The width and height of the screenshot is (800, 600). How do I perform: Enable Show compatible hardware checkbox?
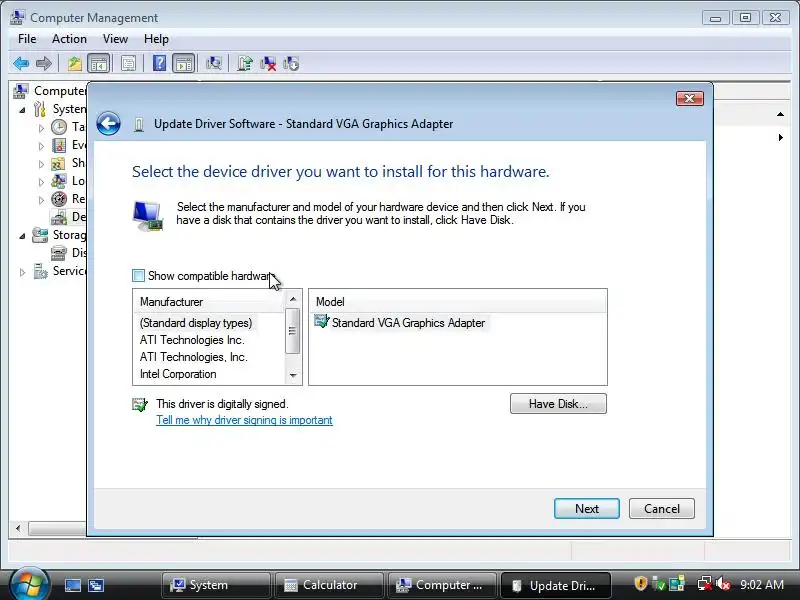tap(138, 276)
